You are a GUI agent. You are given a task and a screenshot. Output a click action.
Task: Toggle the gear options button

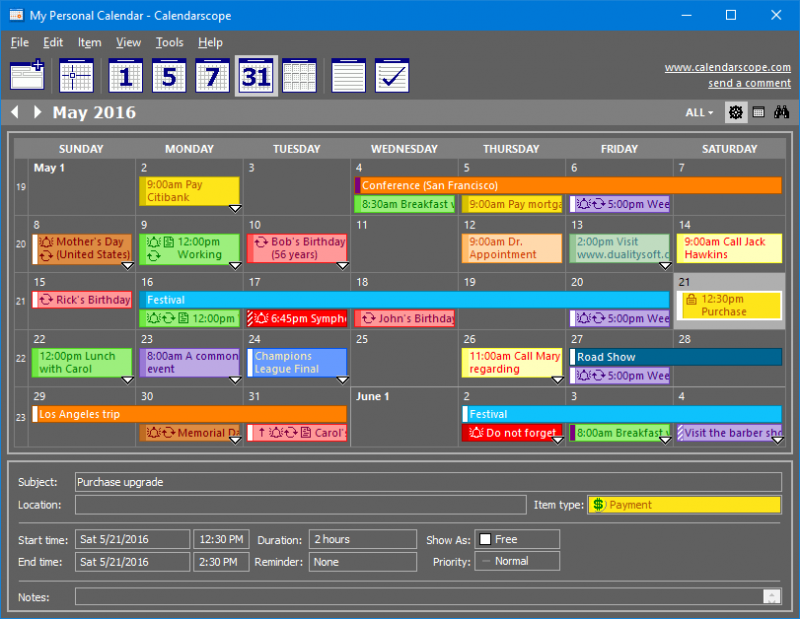point(736,112)
